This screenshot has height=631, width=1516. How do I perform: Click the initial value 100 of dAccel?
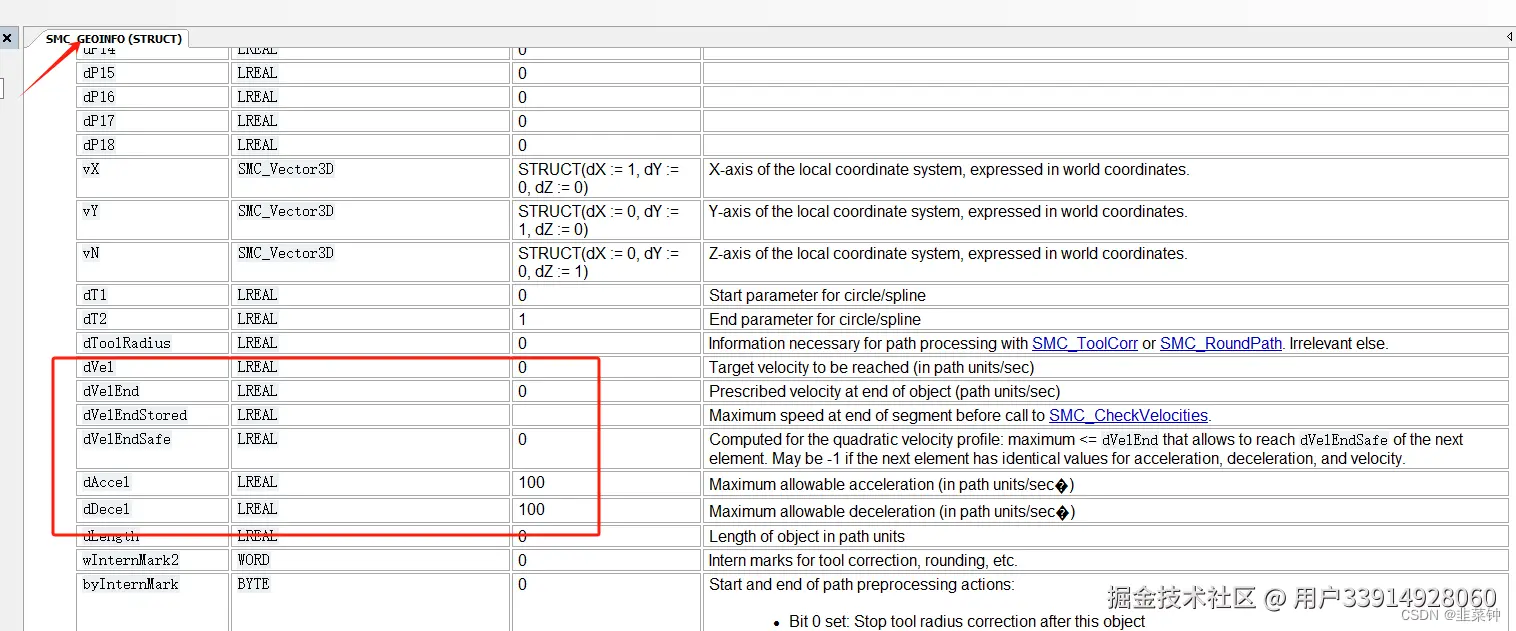pos(531,482)
